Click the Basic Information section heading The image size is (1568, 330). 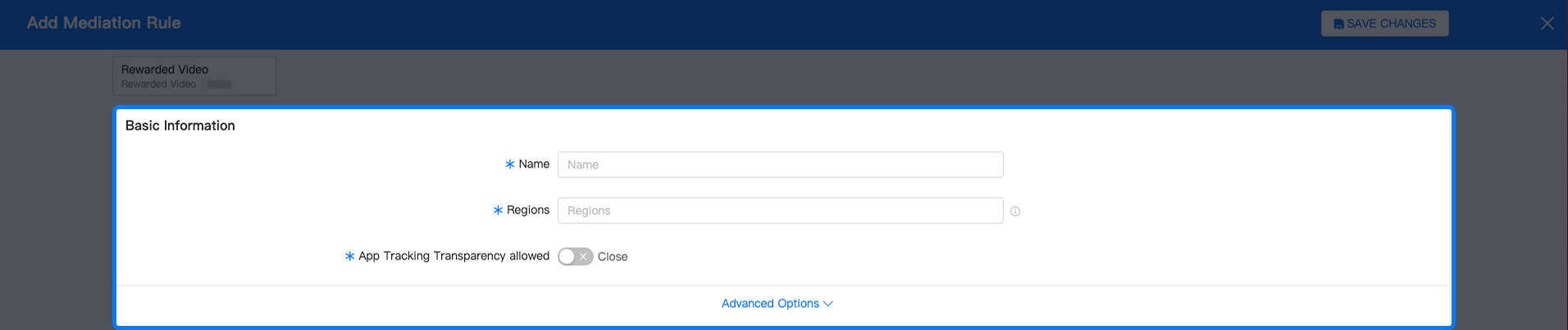(180, 126)
